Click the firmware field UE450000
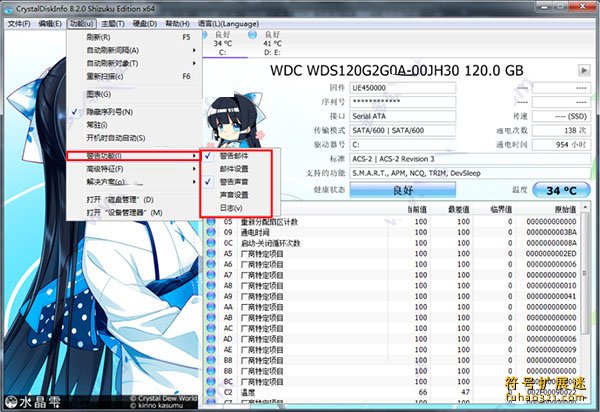600x412 pixels. 403,88
